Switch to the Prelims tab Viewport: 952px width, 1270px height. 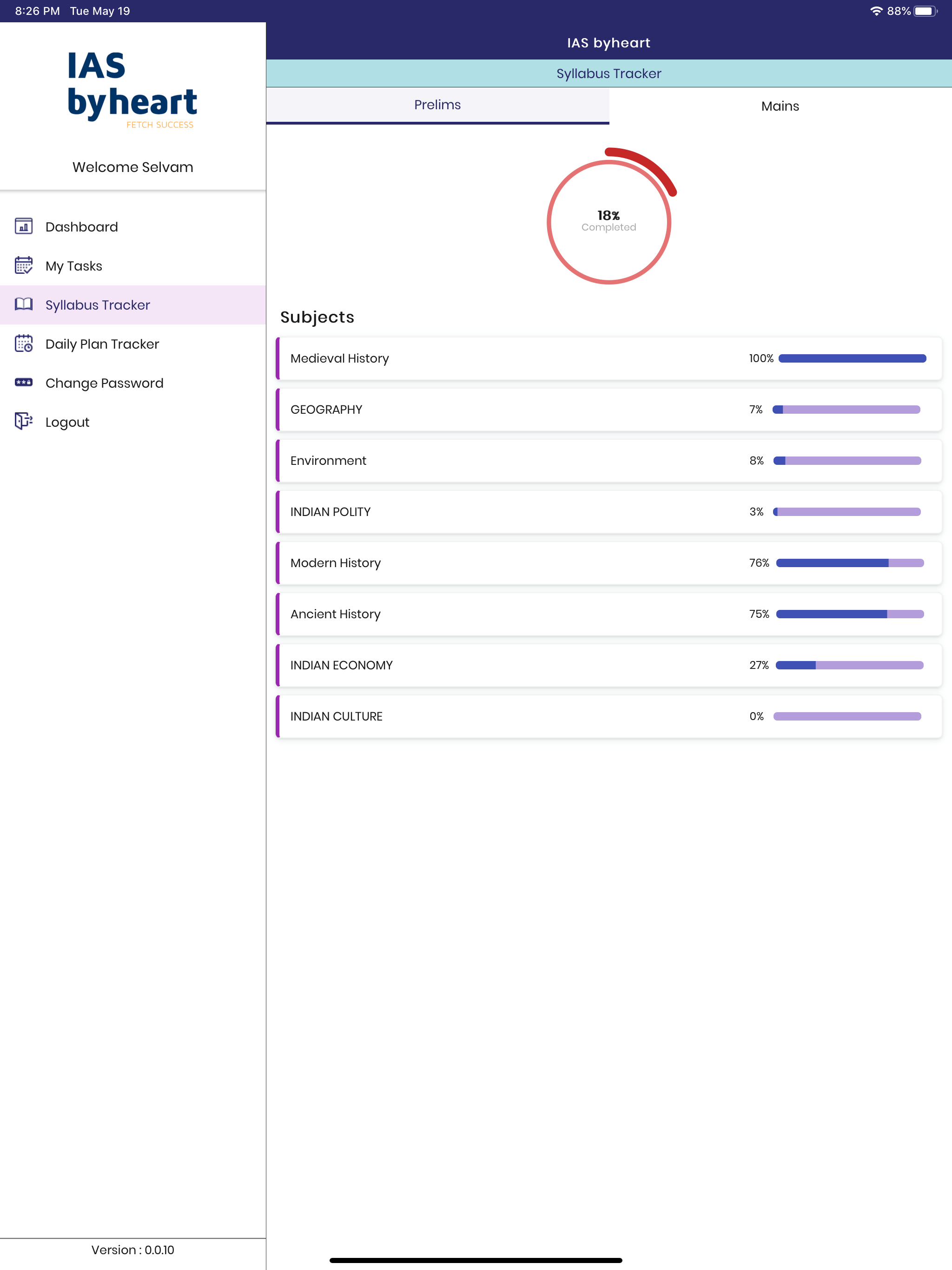point(437,105)
